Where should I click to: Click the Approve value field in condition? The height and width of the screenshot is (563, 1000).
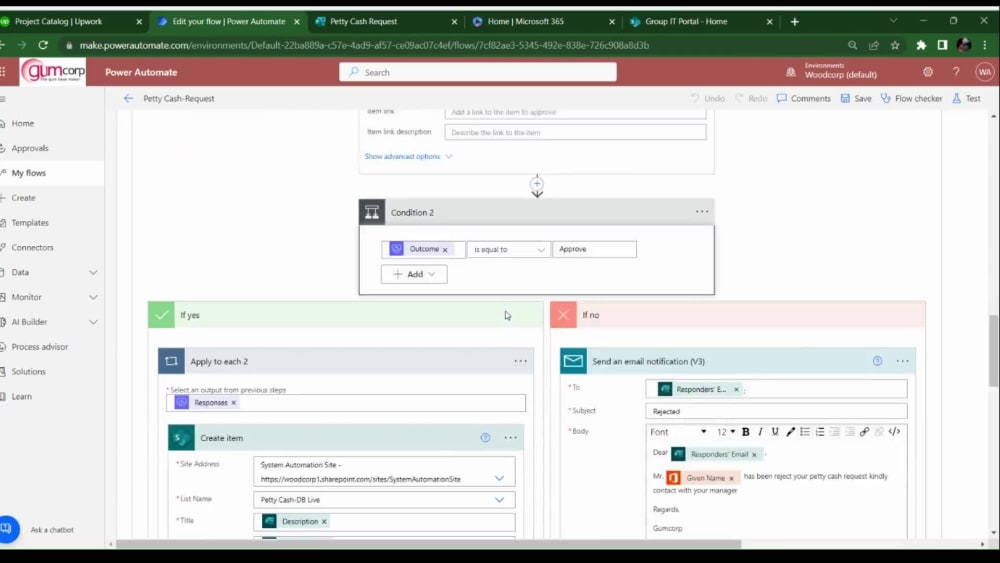[x=594, y=249]
